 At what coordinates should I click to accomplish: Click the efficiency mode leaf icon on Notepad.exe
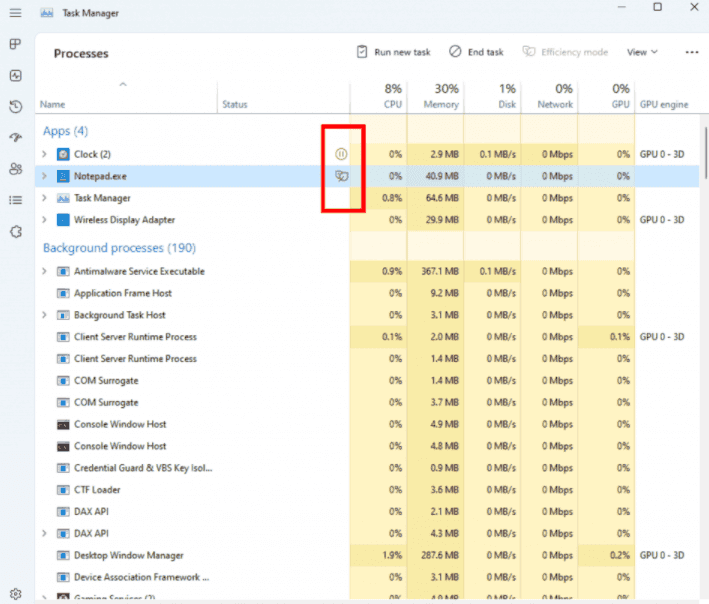[x=342, y=176]
